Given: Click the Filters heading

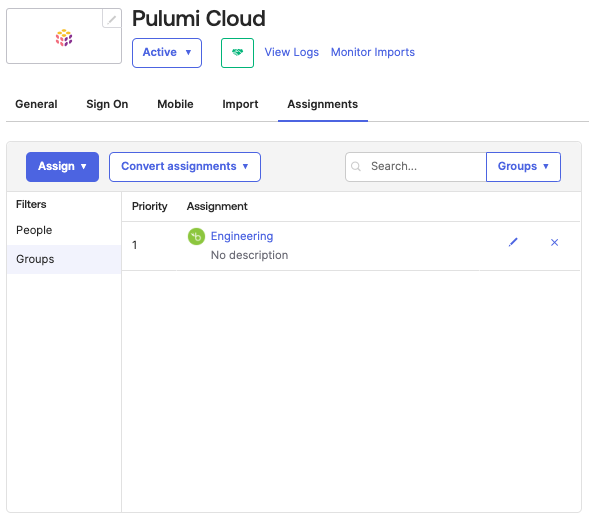Looking at the screenshot, I should point(31,204).
